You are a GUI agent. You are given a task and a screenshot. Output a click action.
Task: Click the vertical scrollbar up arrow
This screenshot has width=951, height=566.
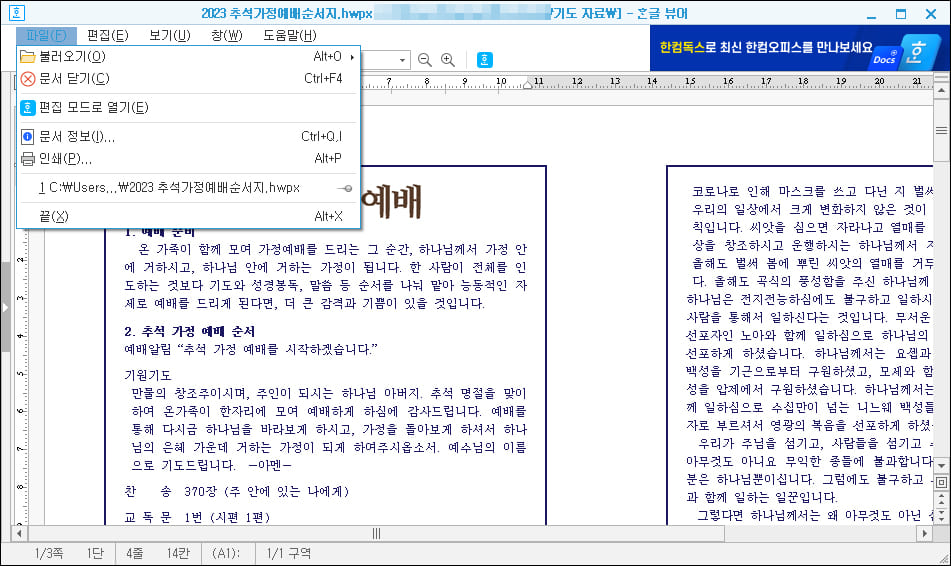click(941, 91)
